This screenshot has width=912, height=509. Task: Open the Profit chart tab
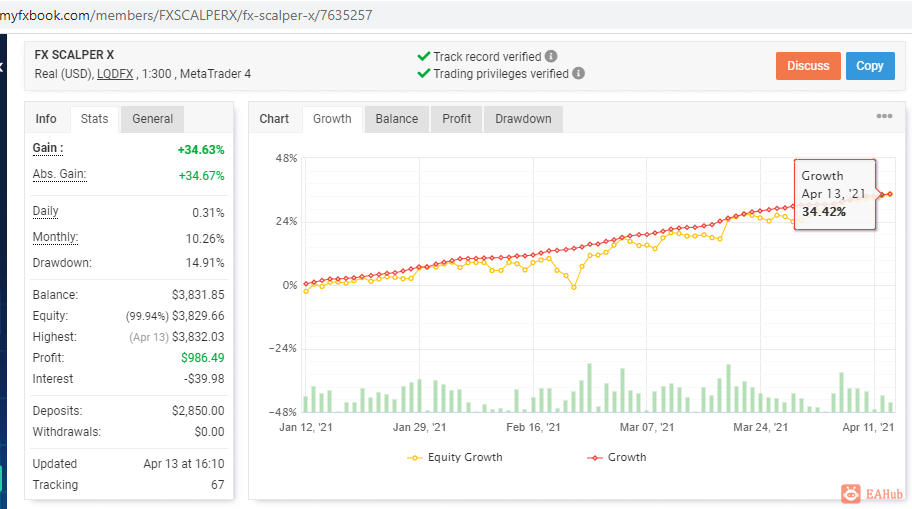(x=457, y=119)
